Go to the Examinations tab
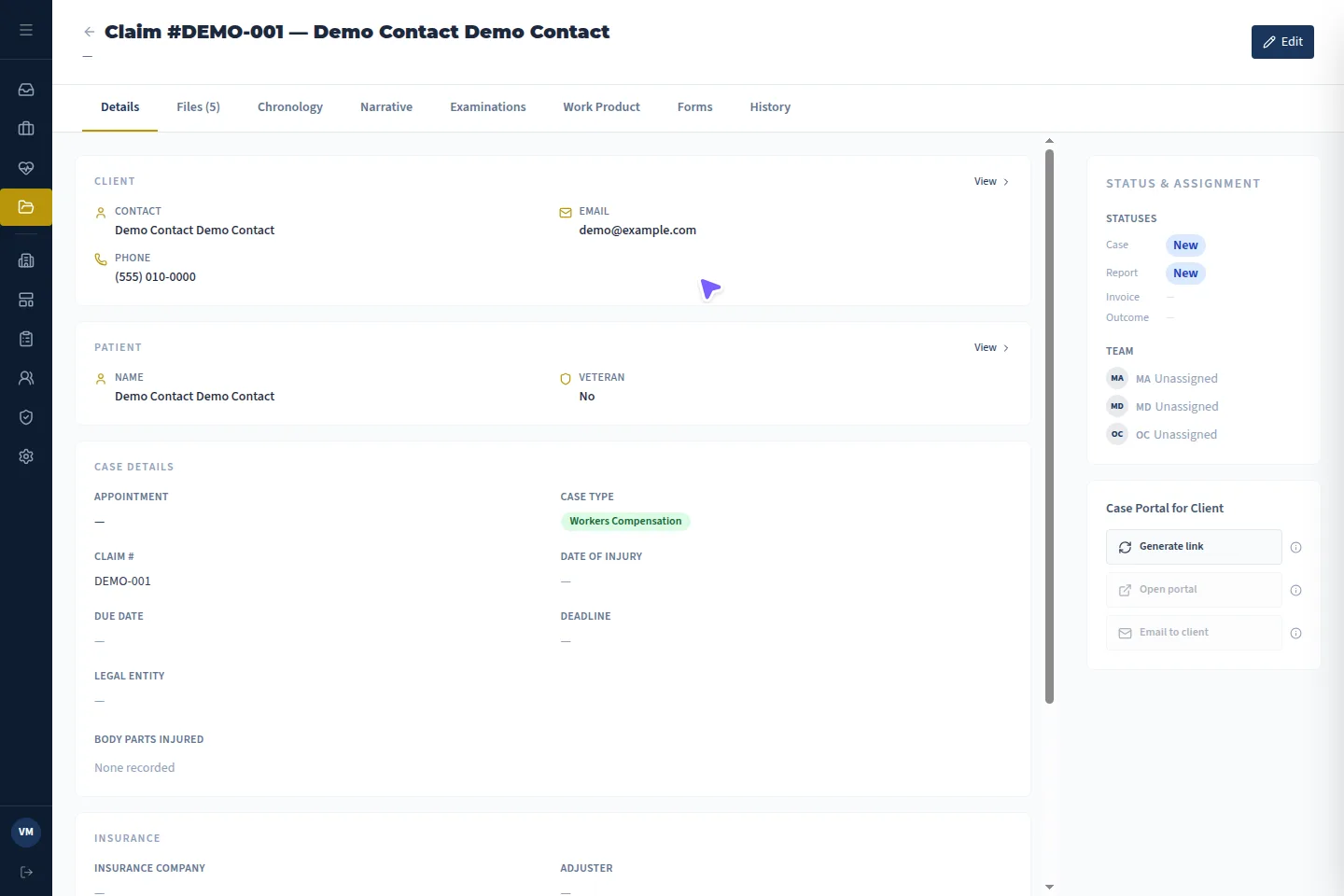This screenshot has height=896, width=1344. pyautogui.click(x=488, y=107)
